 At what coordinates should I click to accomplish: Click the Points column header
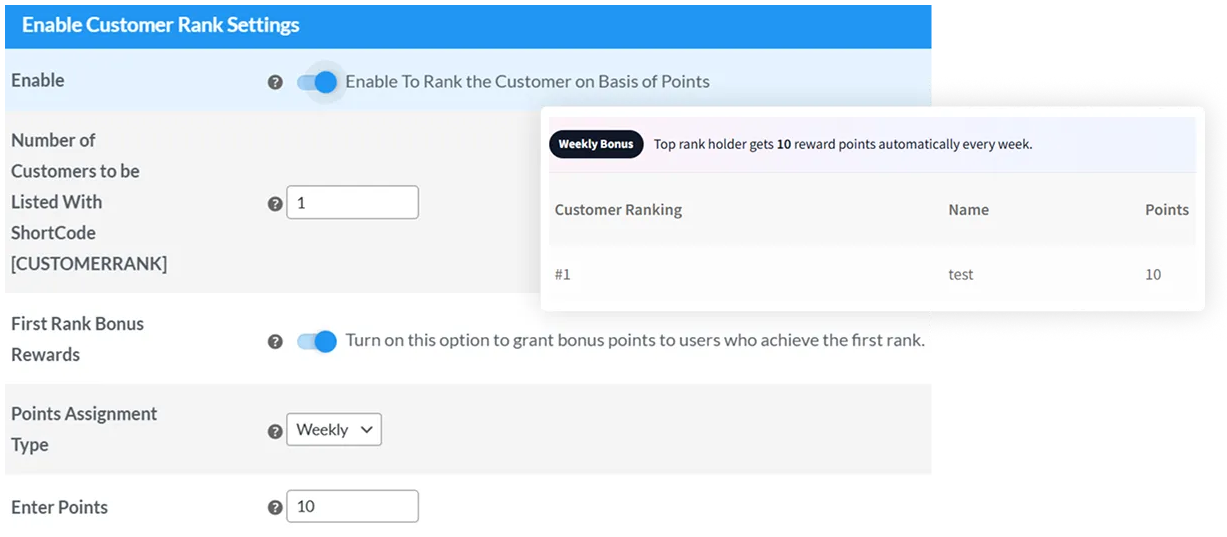click(x=1166, y=210)
